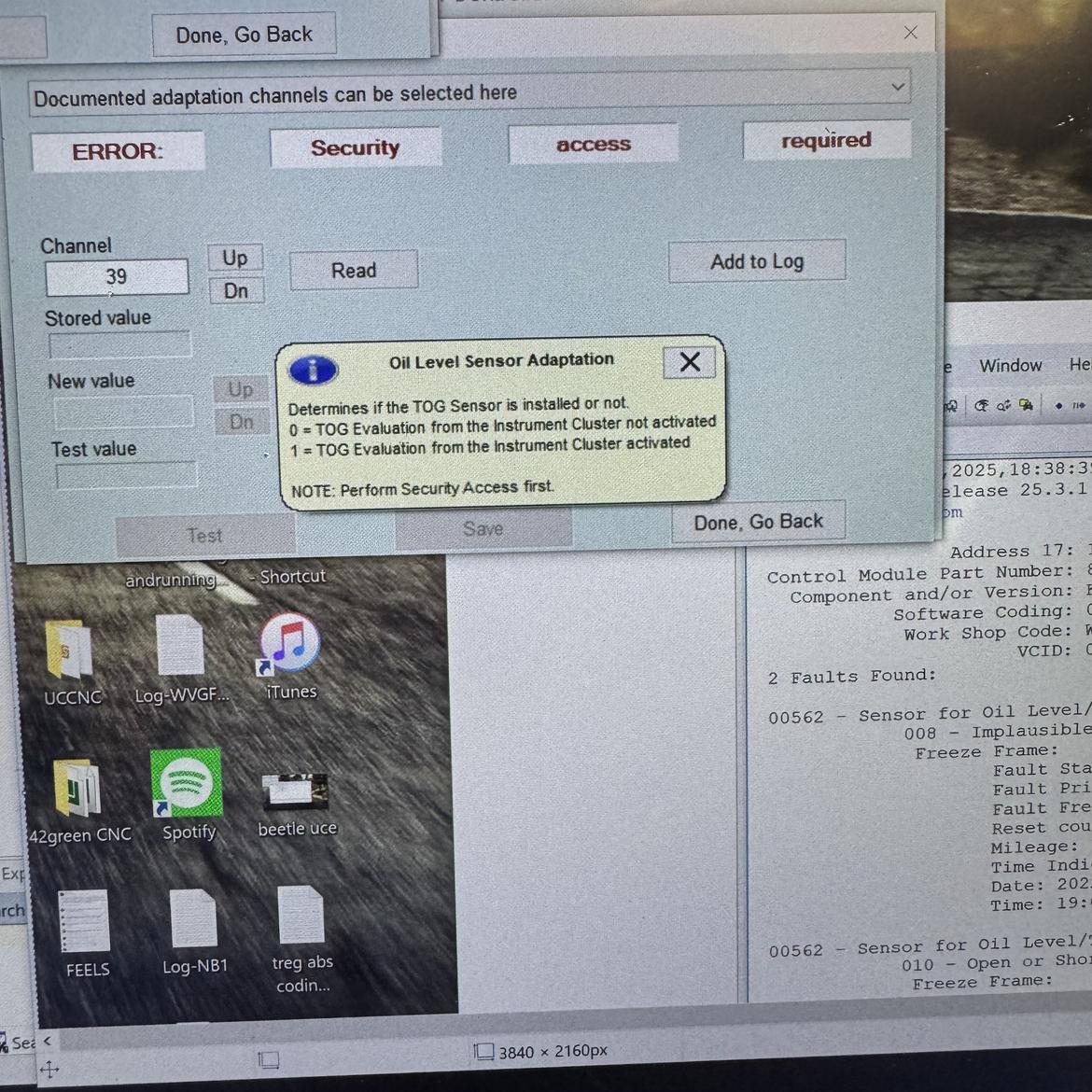Image resolution: width=1092 pixels, height=1092 pixels.
Task: Close the Oil Level Sensor Adaptation tooltip
Action: 689,362
